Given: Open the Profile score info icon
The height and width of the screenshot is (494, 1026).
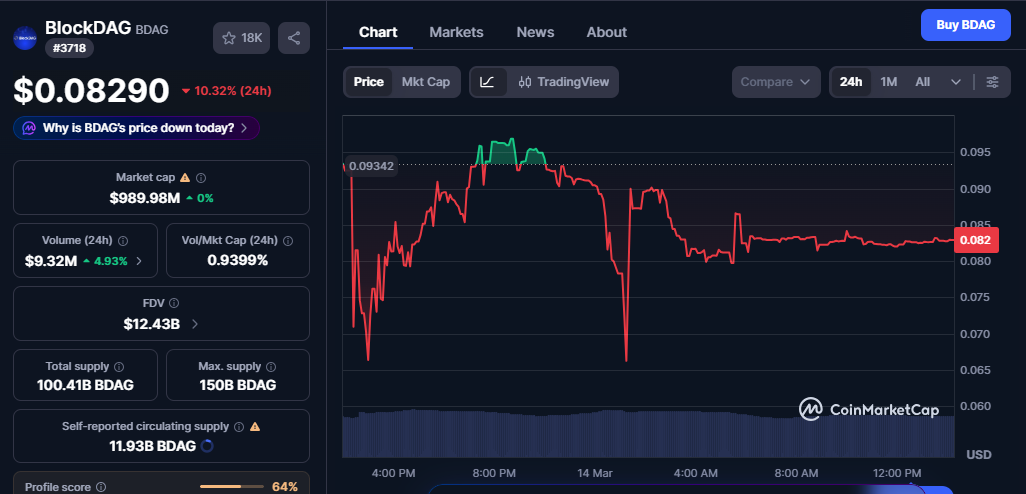Looking at the screenshot, I should click(x=101, y=487).
